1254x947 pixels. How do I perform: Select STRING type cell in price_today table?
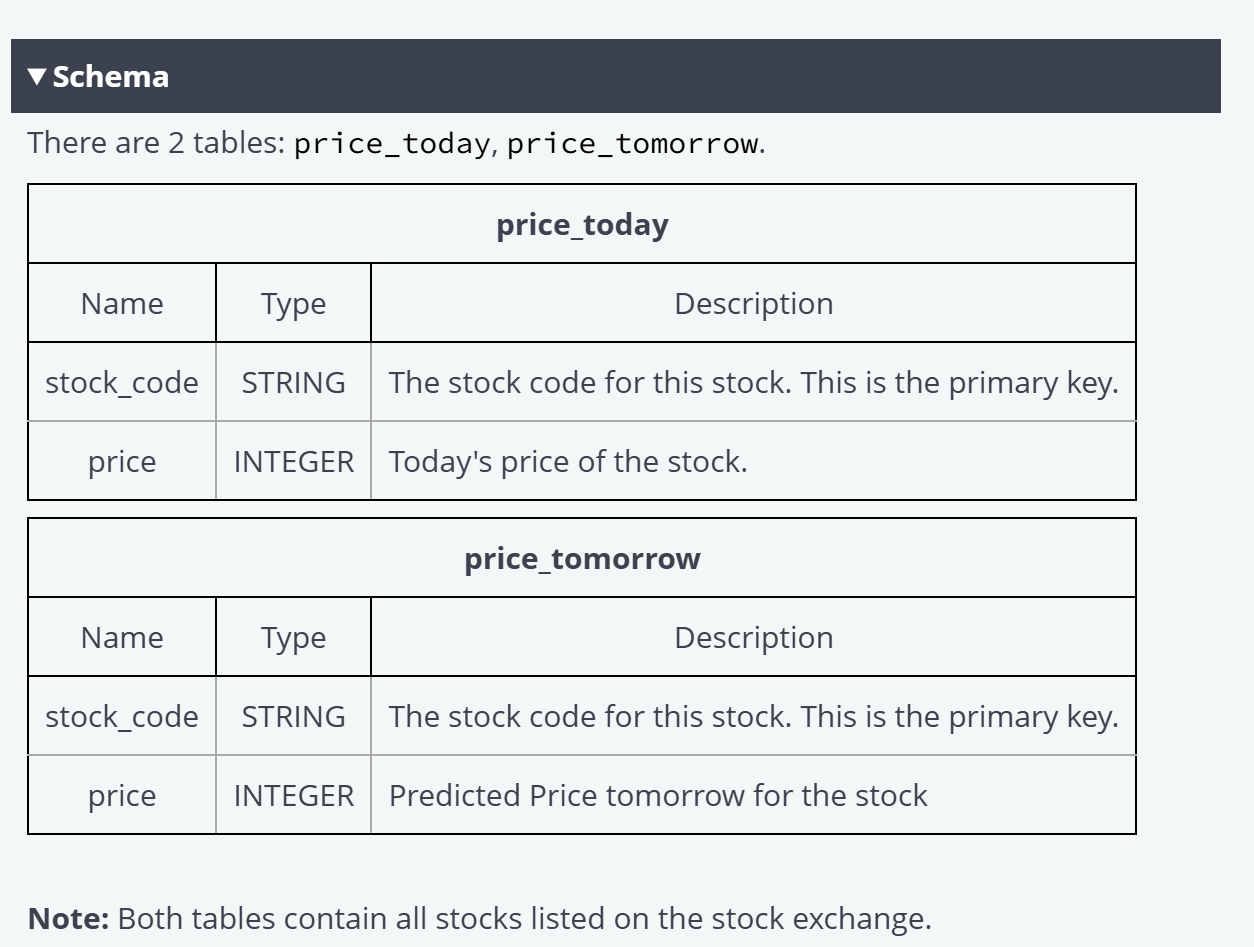293,382
